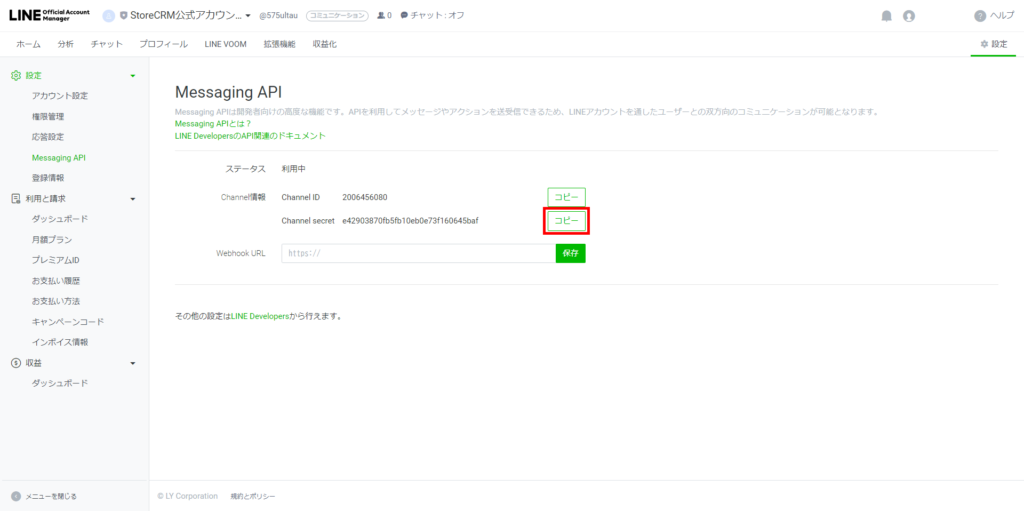Collapse the 利用と請求 sidebar section
Screen dimensions: 1024x511
(x=133, y=199)
